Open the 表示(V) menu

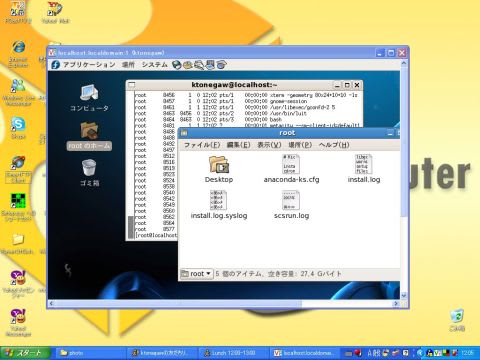[x=269, y=145]
